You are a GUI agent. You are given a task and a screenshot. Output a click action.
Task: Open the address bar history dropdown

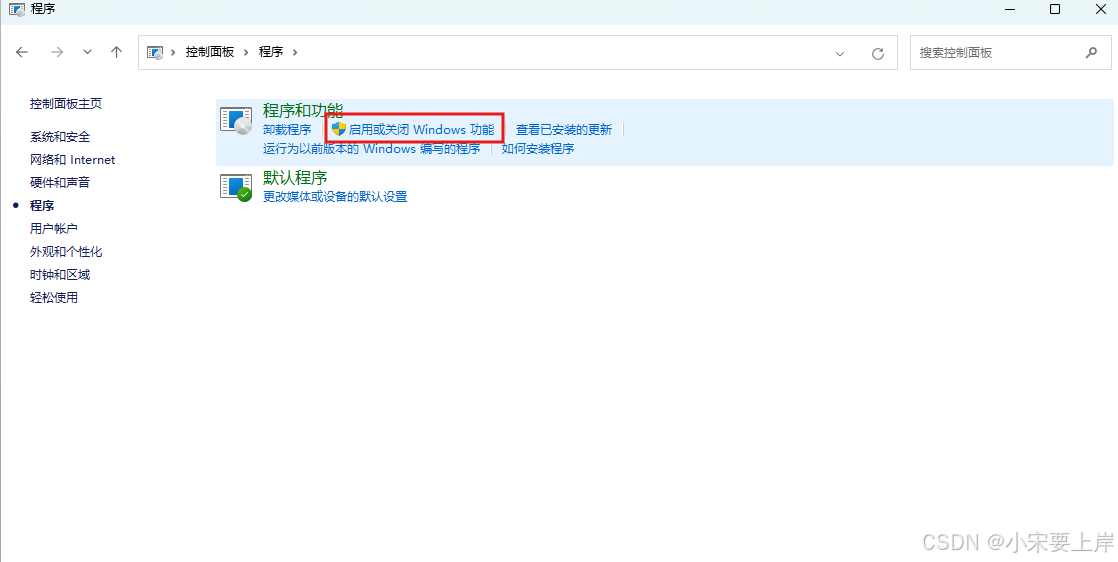840,53
